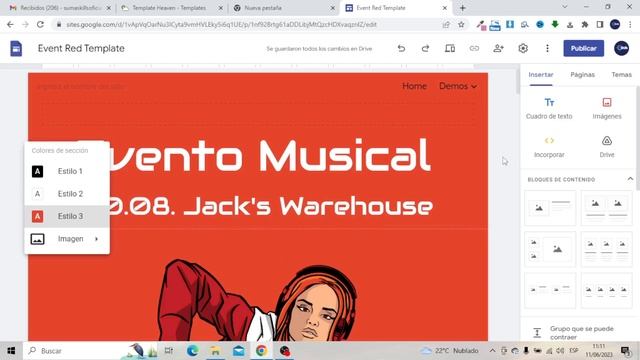Image resolution: width=640 pixels, height=360 pixels.
Task: Open the account avatar
Action: pyautogui.click(x=621, y=48)
